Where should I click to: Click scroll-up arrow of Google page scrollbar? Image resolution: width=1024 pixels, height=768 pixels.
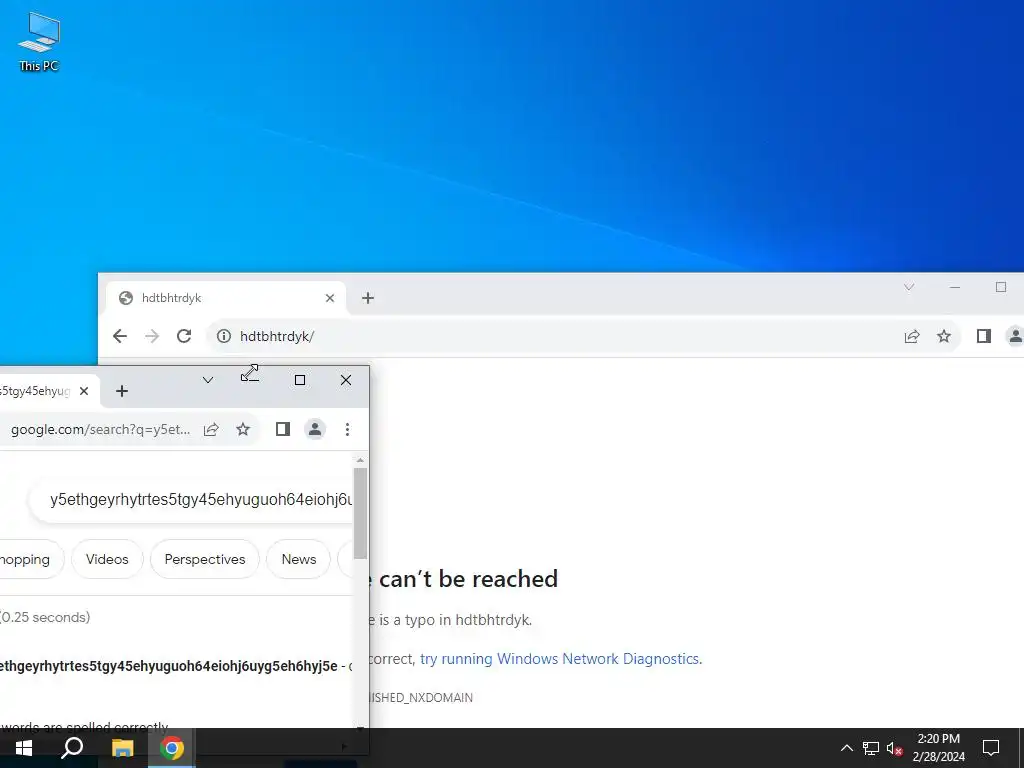click(x=360, y=460)
